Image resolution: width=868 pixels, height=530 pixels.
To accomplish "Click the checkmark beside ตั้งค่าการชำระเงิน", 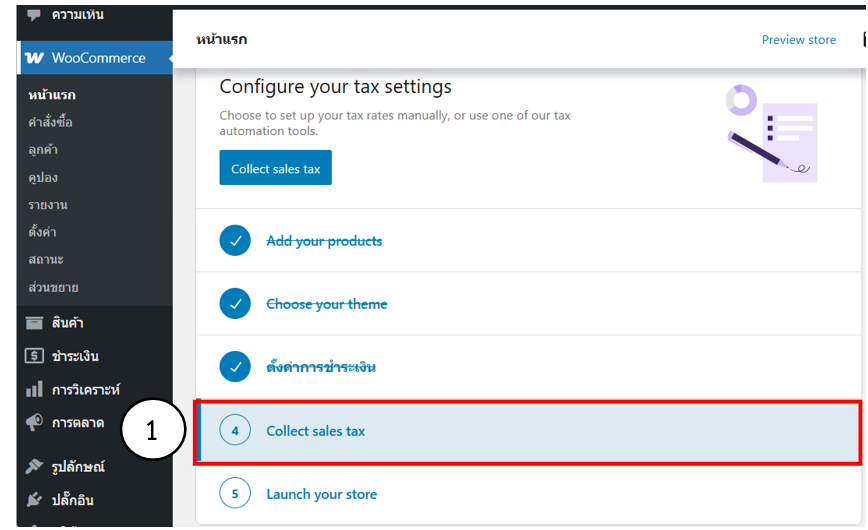I will pos(235,367).
